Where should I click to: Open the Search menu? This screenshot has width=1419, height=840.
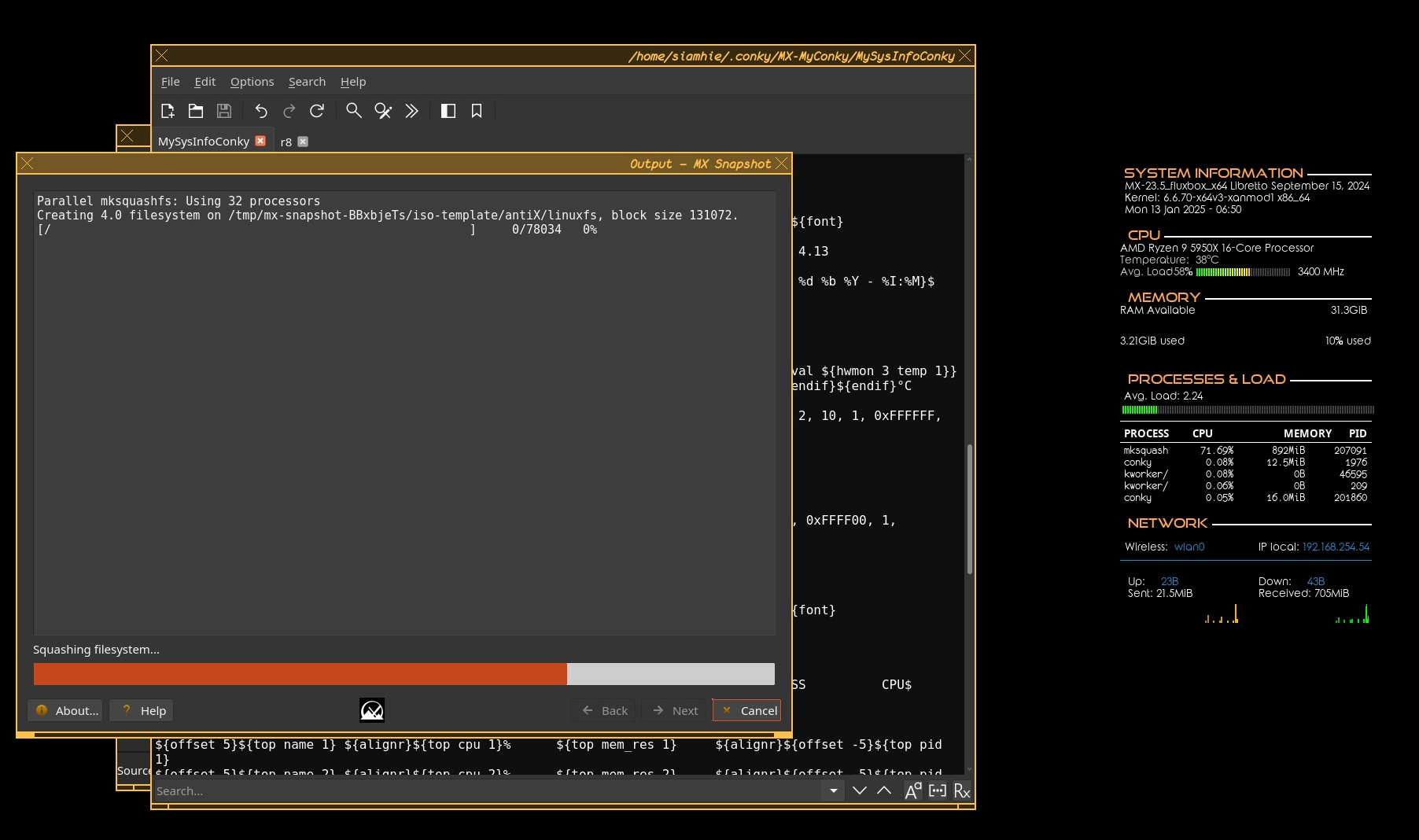click(x=307, y=82)
